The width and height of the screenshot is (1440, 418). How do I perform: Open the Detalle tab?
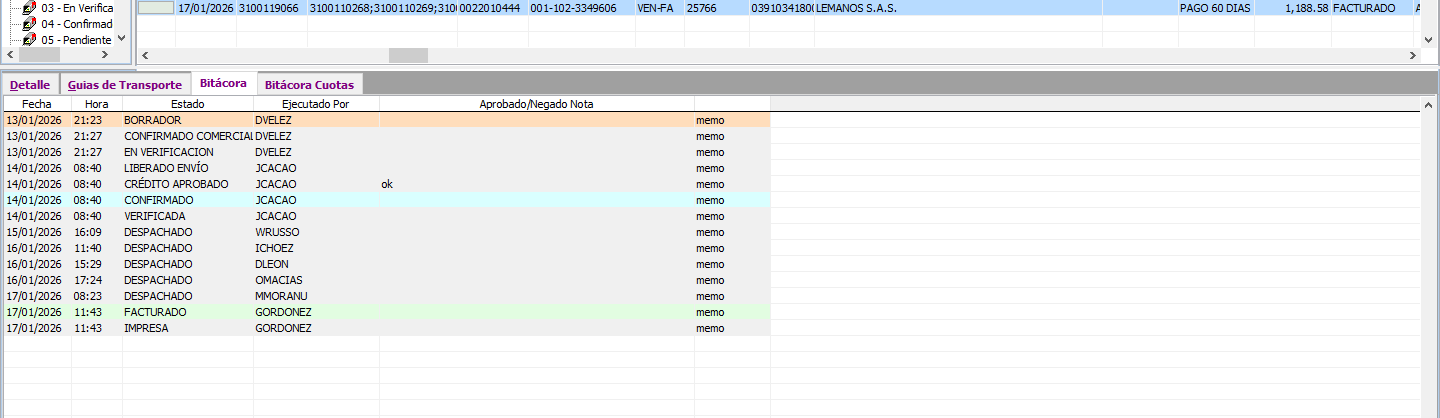tap(30, 85)
